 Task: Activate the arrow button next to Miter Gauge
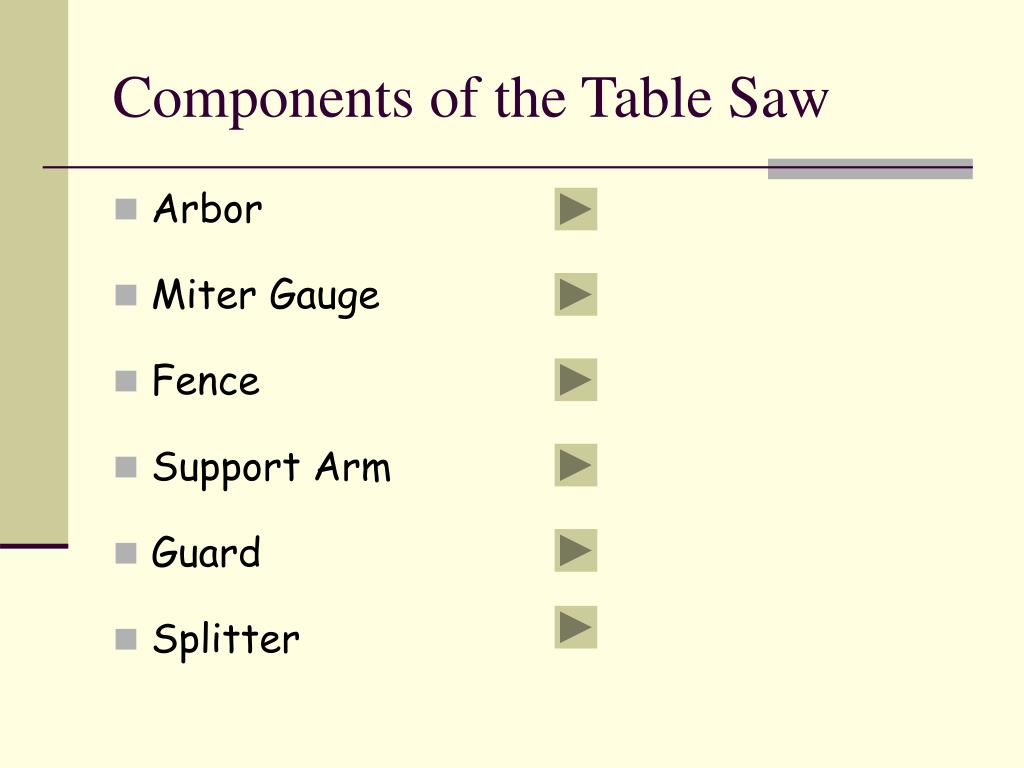click(x=576, y=295)
